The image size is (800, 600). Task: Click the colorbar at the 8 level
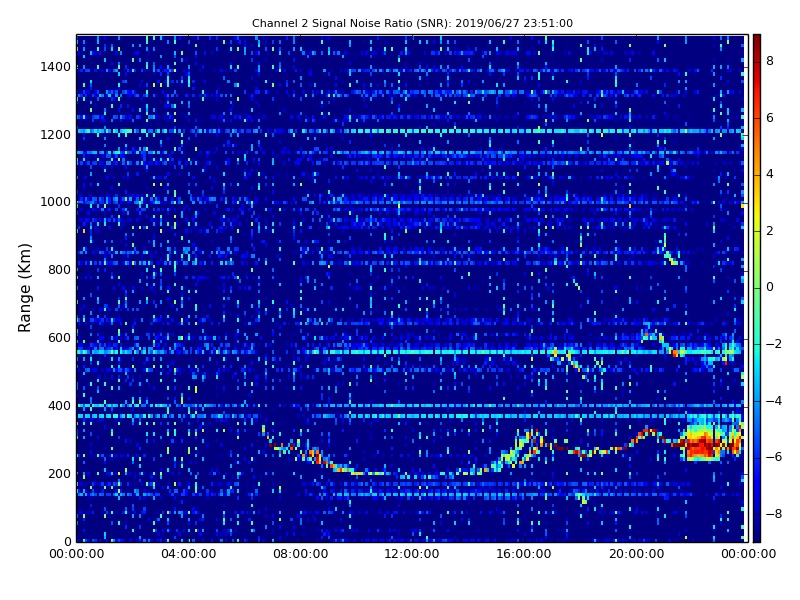pyautogui.click(x=757, y=61)
